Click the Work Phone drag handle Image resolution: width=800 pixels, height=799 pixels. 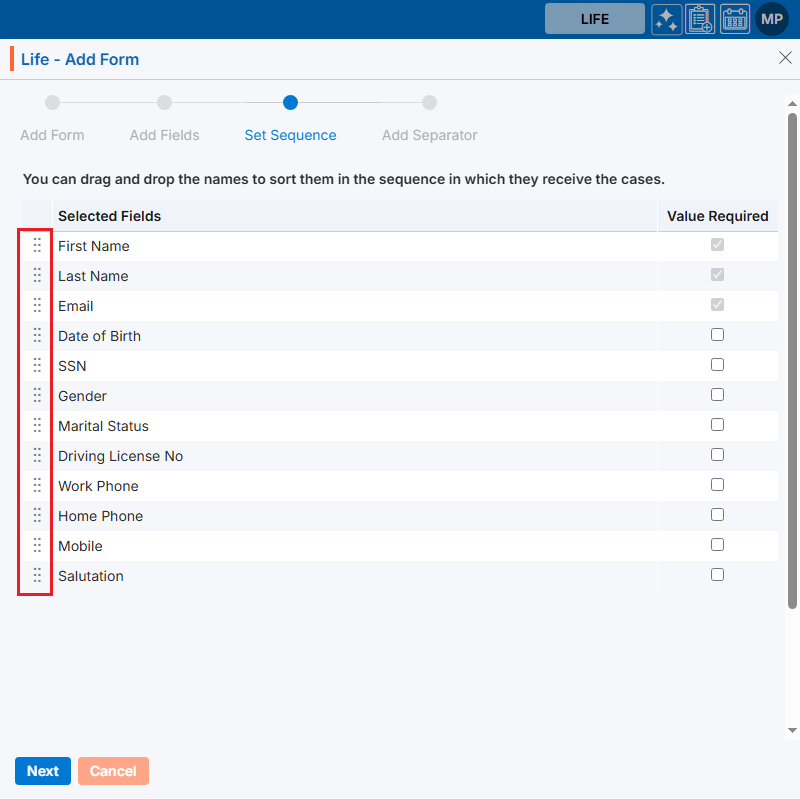pos(37,485)
